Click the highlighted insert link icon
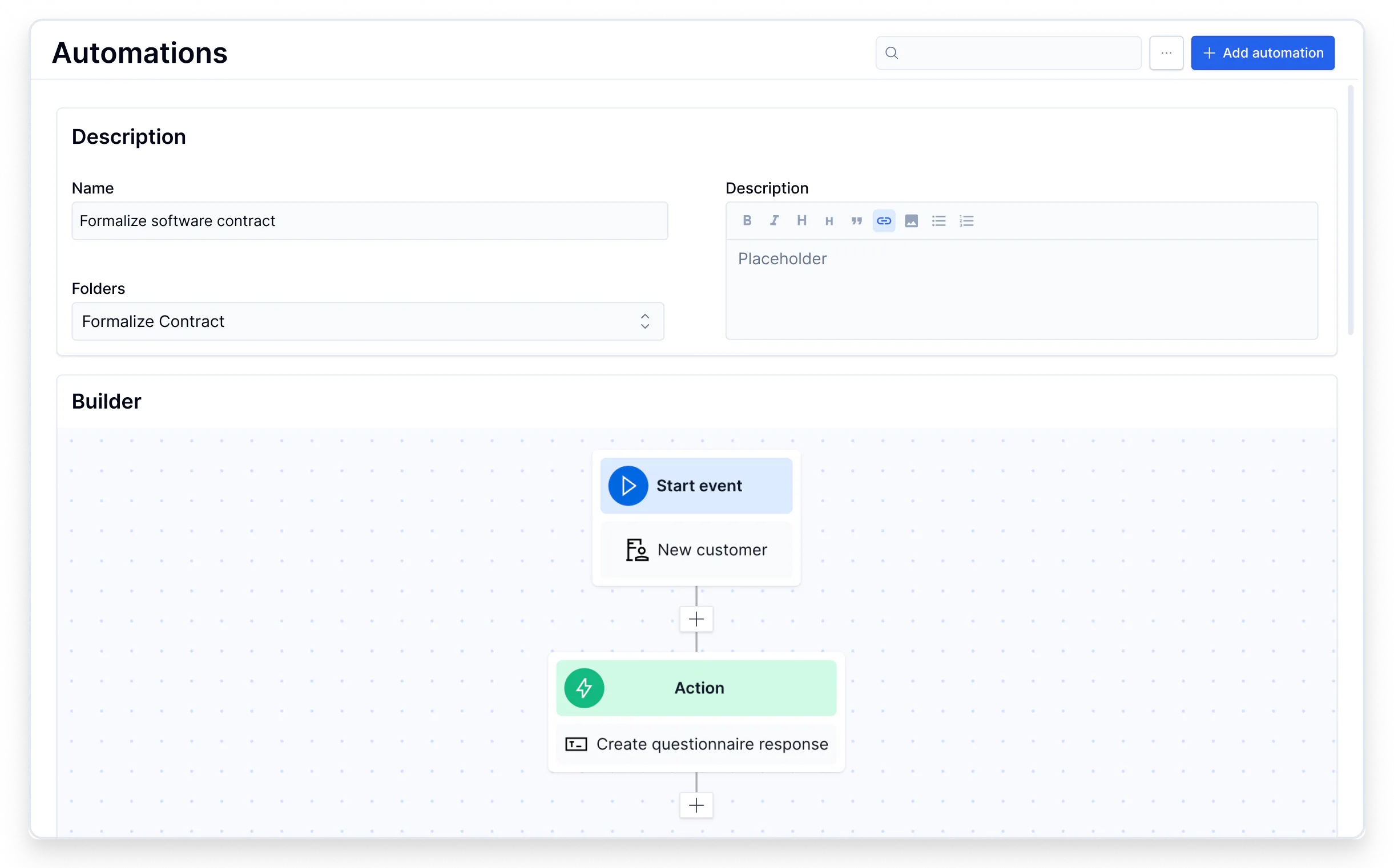Screen dimensions: 1394x868 [884, 220]
